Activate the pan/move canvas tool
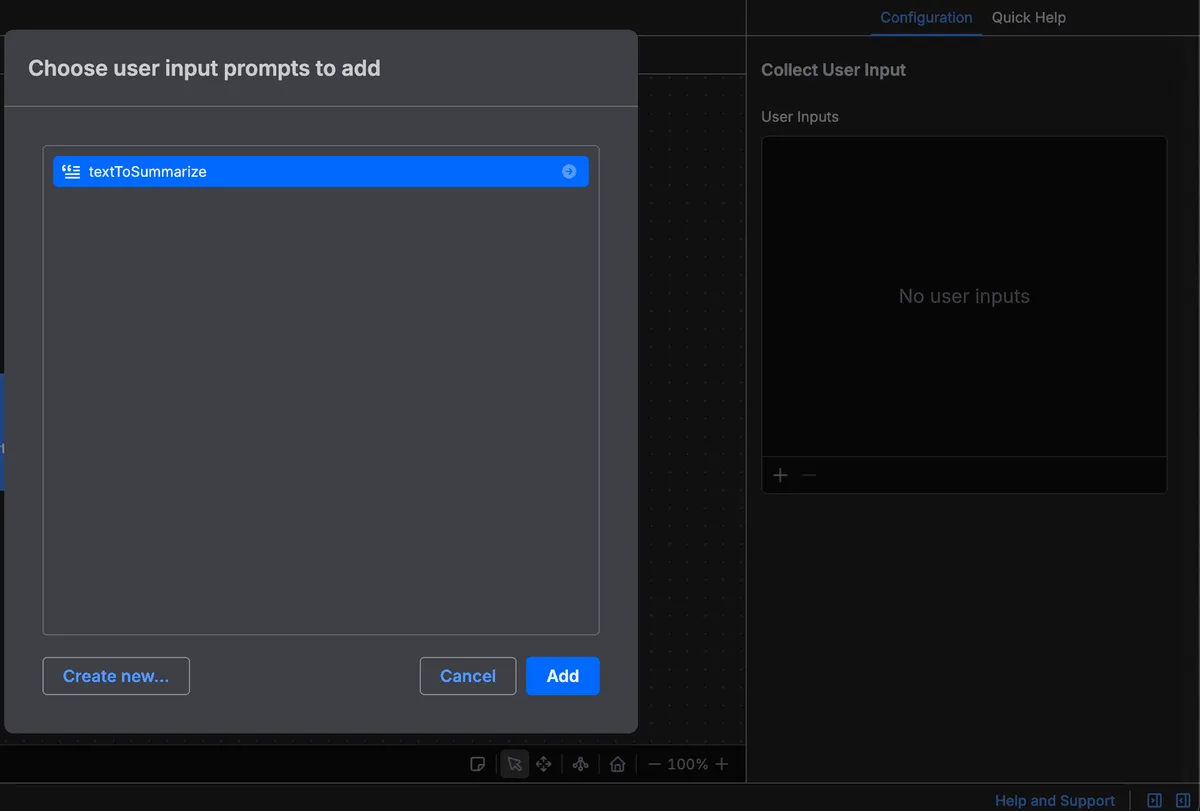The height and width of the screenshot is (811, 1200). pyautogui.click(x=544, y=764)
